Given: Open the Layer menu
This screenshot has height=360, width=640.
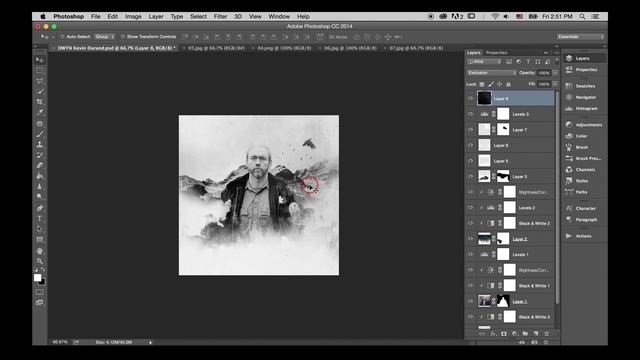Looking at the screenshot, I should pyautogui.click(x=156, y=17).
